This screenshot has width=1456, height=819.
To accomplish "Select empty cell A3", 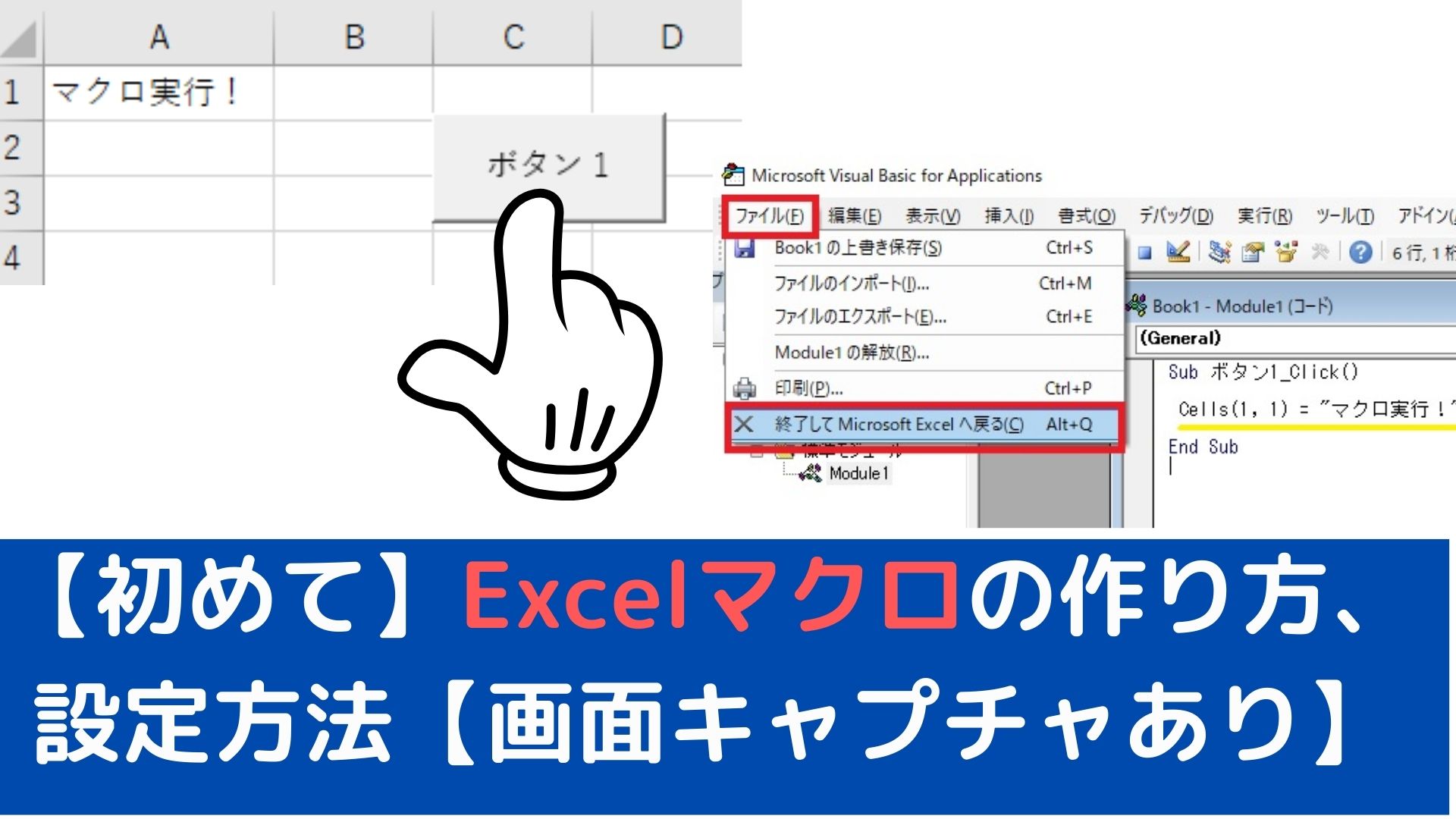I will (159, 202).
